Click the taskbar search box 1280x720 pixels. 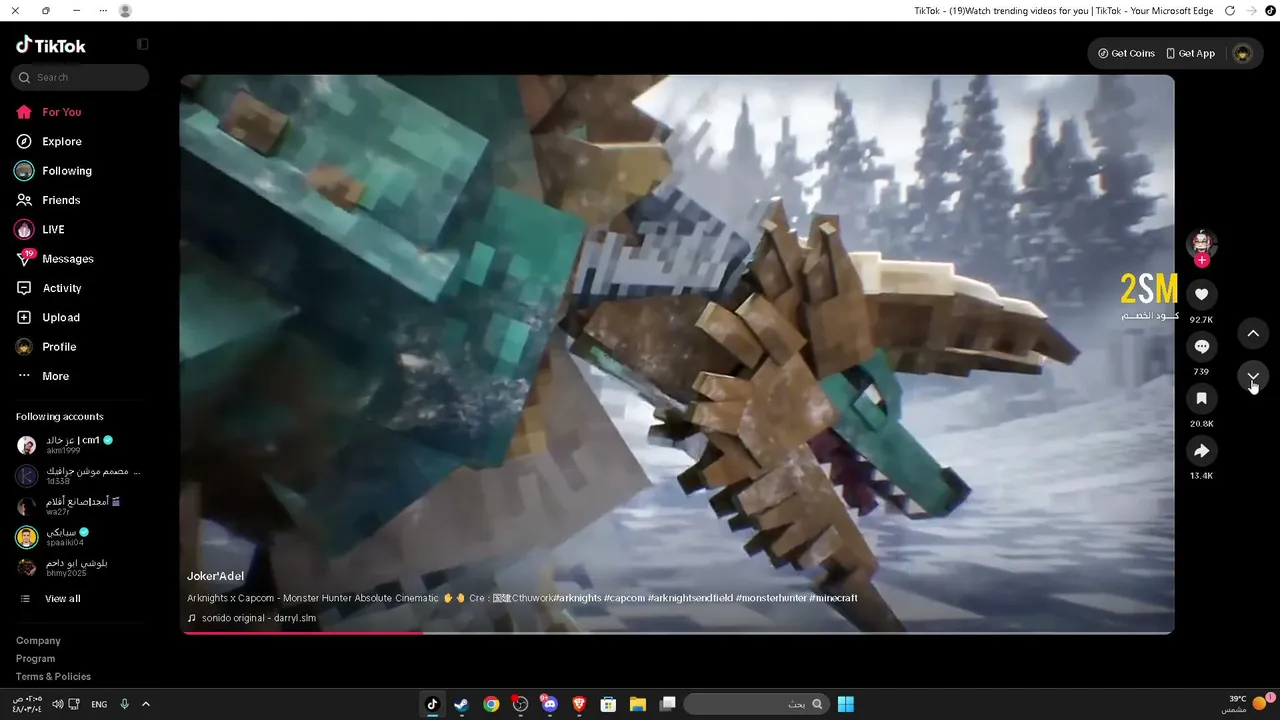(757, 704)
